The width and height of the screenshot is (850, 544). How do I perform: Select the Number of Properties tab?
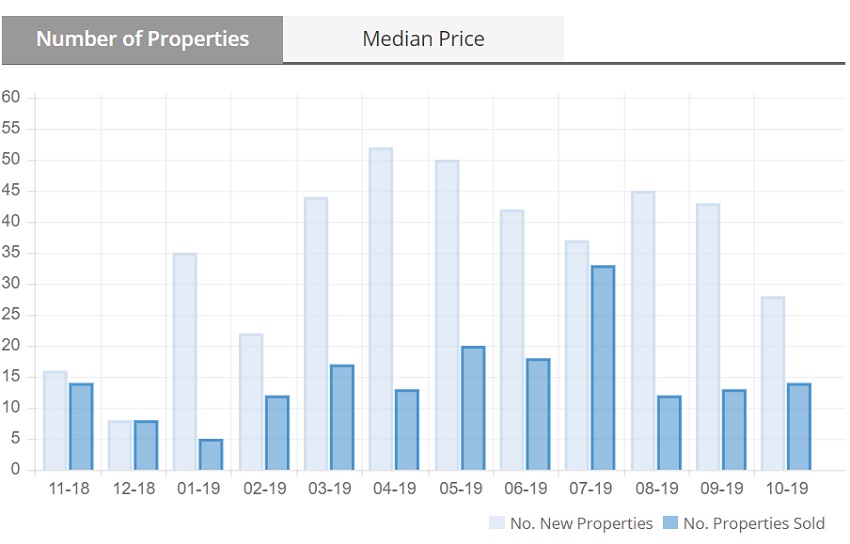142,39
